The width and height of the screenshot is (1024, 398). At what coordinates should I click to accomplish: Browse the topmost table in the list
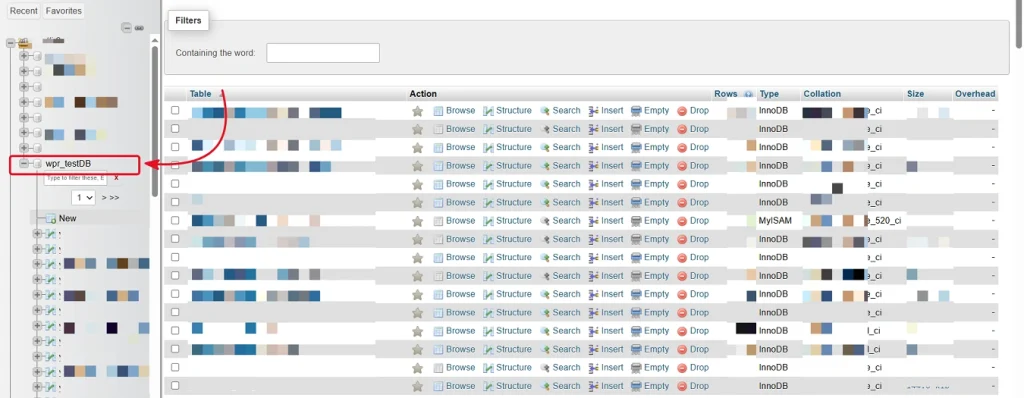(455, 111)
